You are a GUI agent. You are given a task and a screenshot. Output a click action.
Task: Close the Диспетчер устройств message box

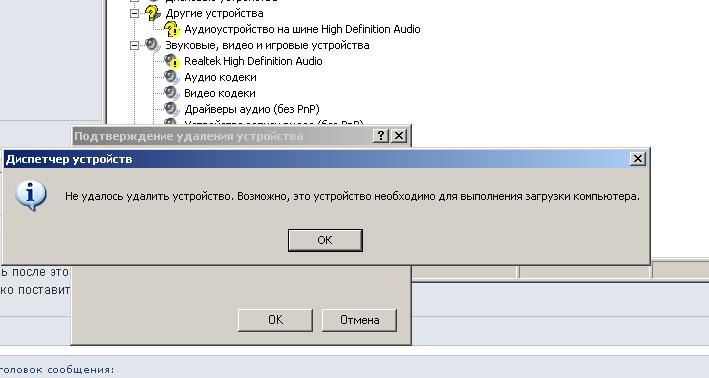(638, 159)
